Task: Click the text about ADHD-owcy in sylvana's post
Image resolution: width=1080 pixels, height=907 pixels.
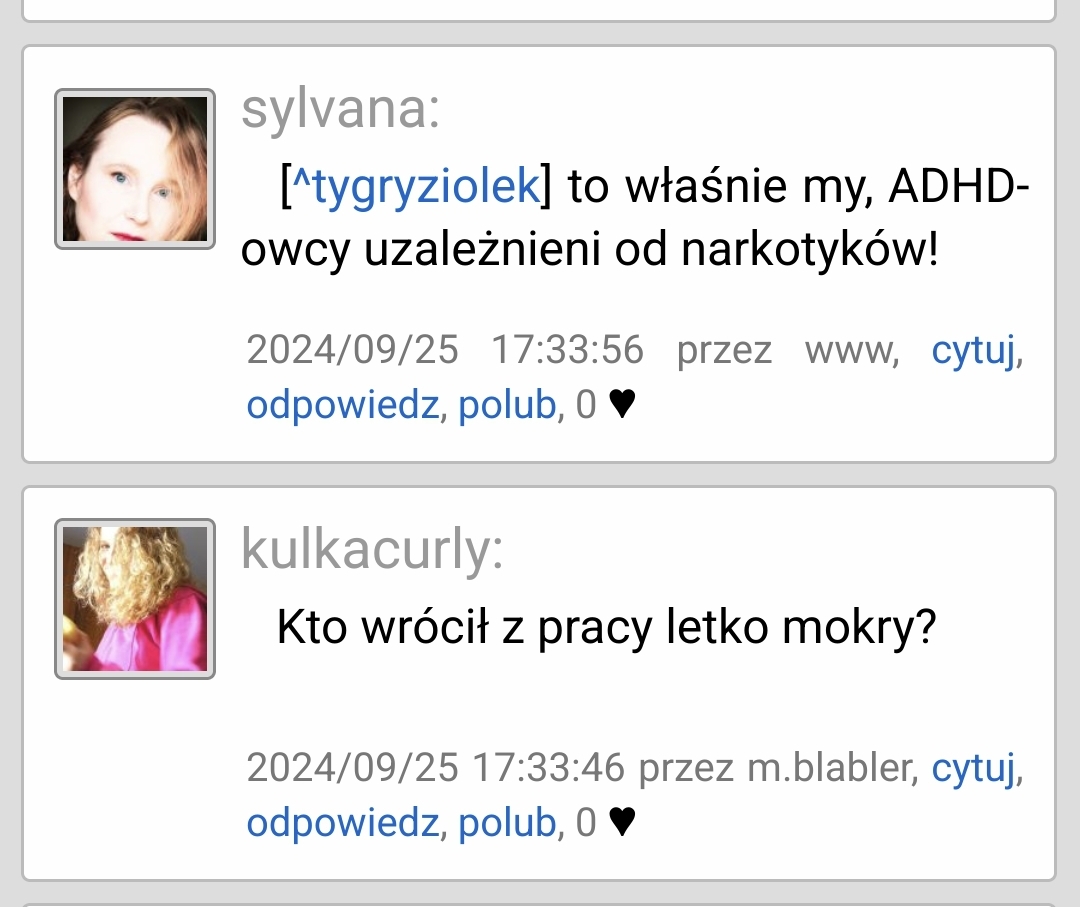Action: 635,217
